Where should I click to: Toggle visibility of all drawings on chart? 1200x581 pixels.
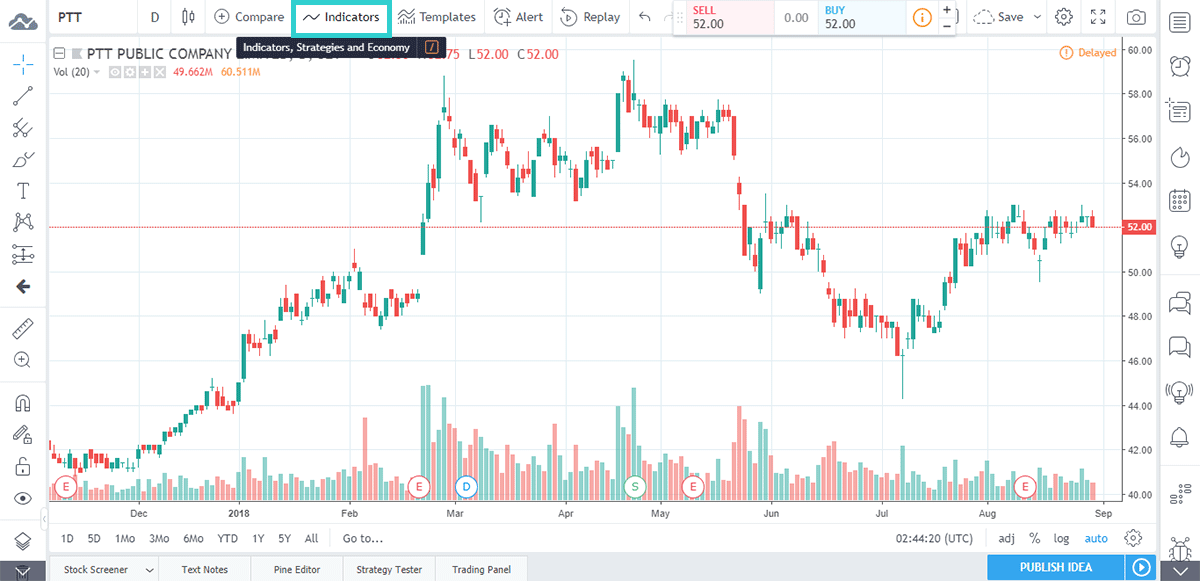22,498
